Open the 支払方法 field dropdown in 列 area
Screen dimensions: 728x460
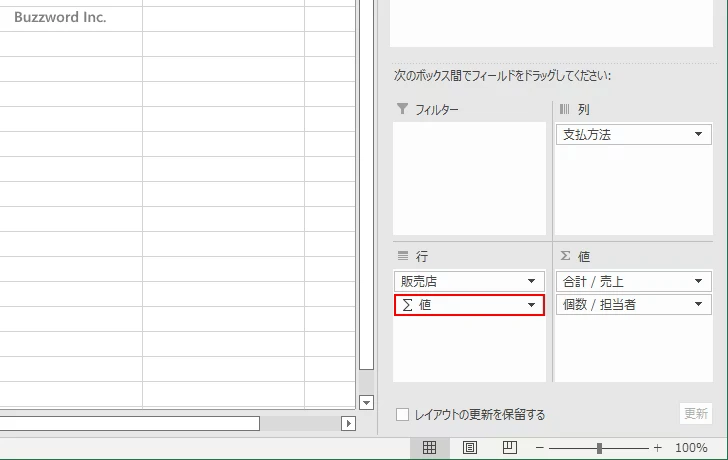click(698, 135)
